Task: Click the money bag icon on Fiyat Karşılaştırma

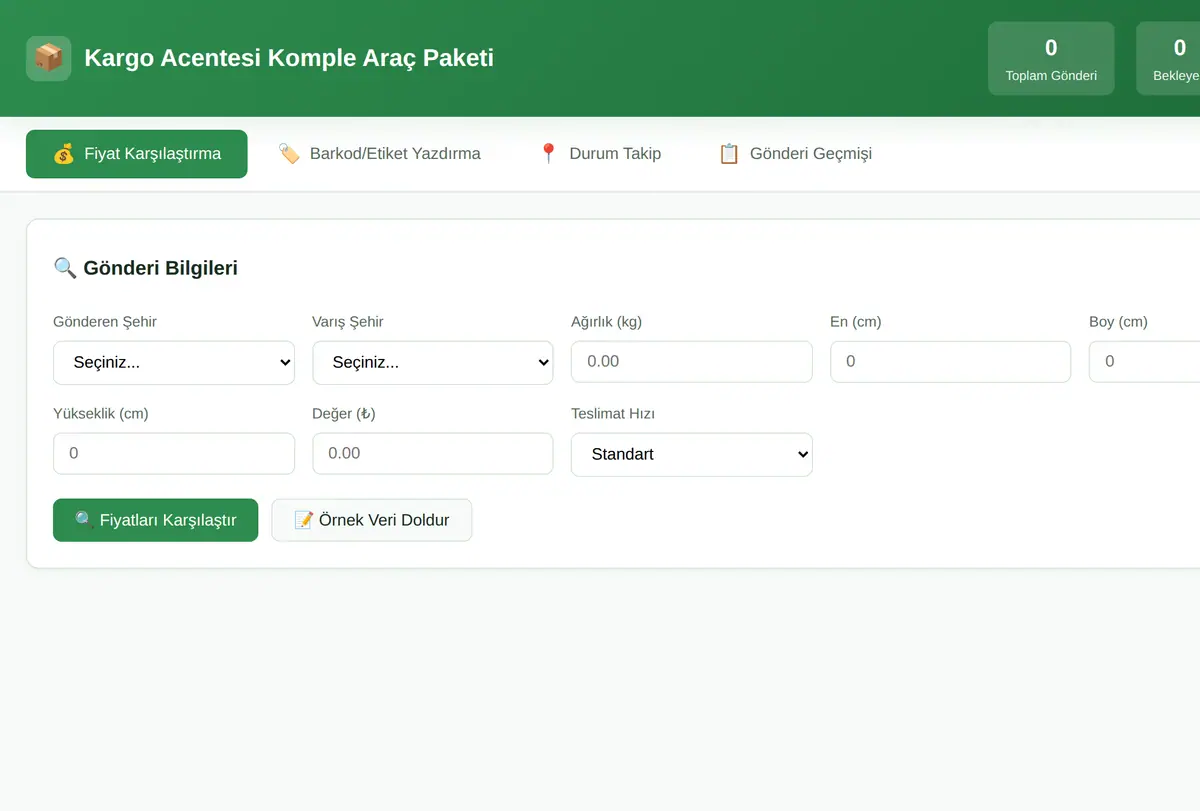Action: pos(64,154)
